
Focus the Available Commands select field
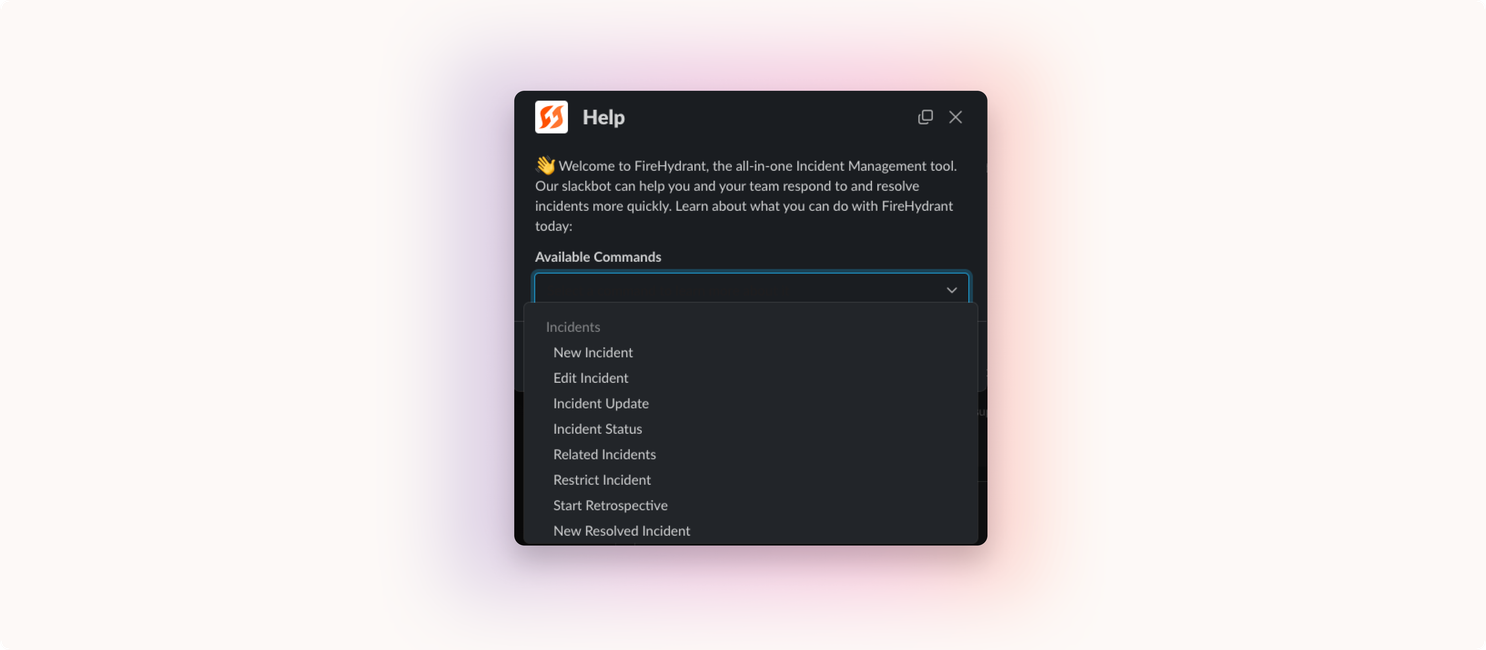click(x=751, y=289)
